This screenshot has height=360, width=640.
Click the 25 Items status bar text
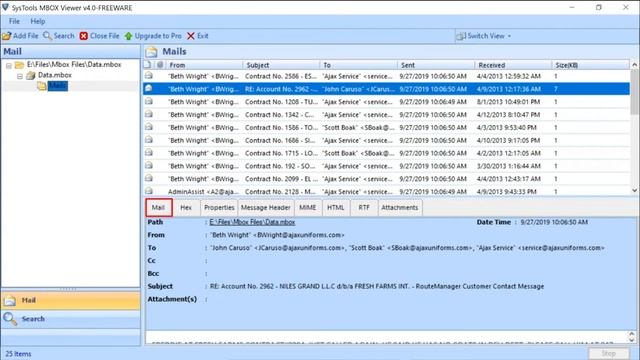point(18,354)
